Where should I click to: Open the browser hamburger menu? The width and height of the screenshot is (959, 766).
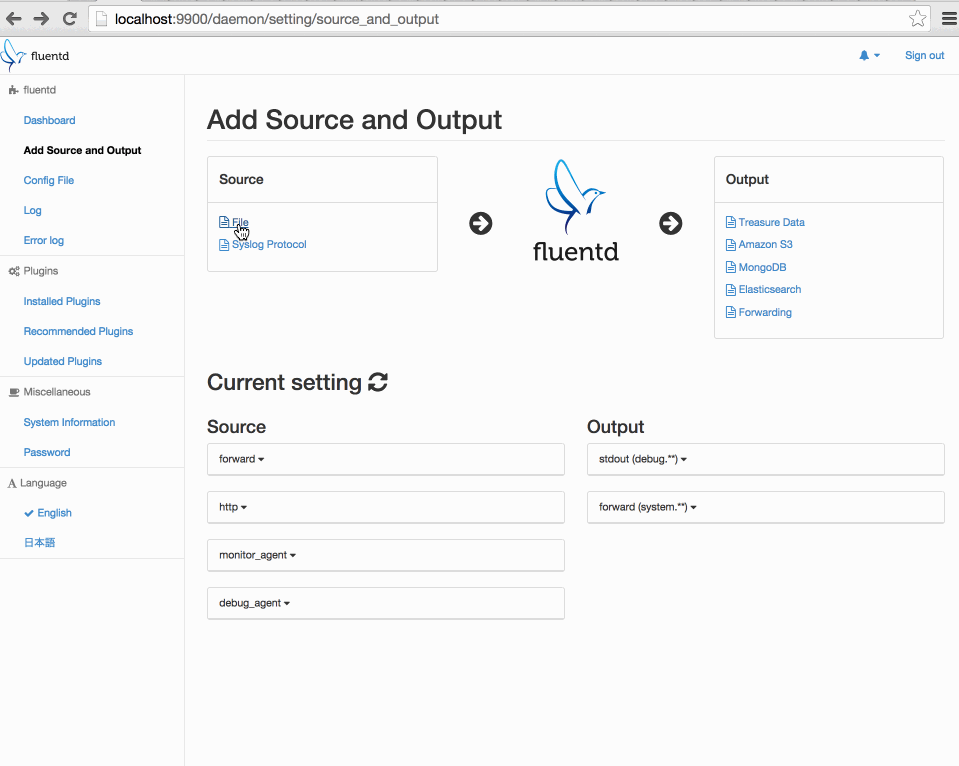tap(949, 19)
